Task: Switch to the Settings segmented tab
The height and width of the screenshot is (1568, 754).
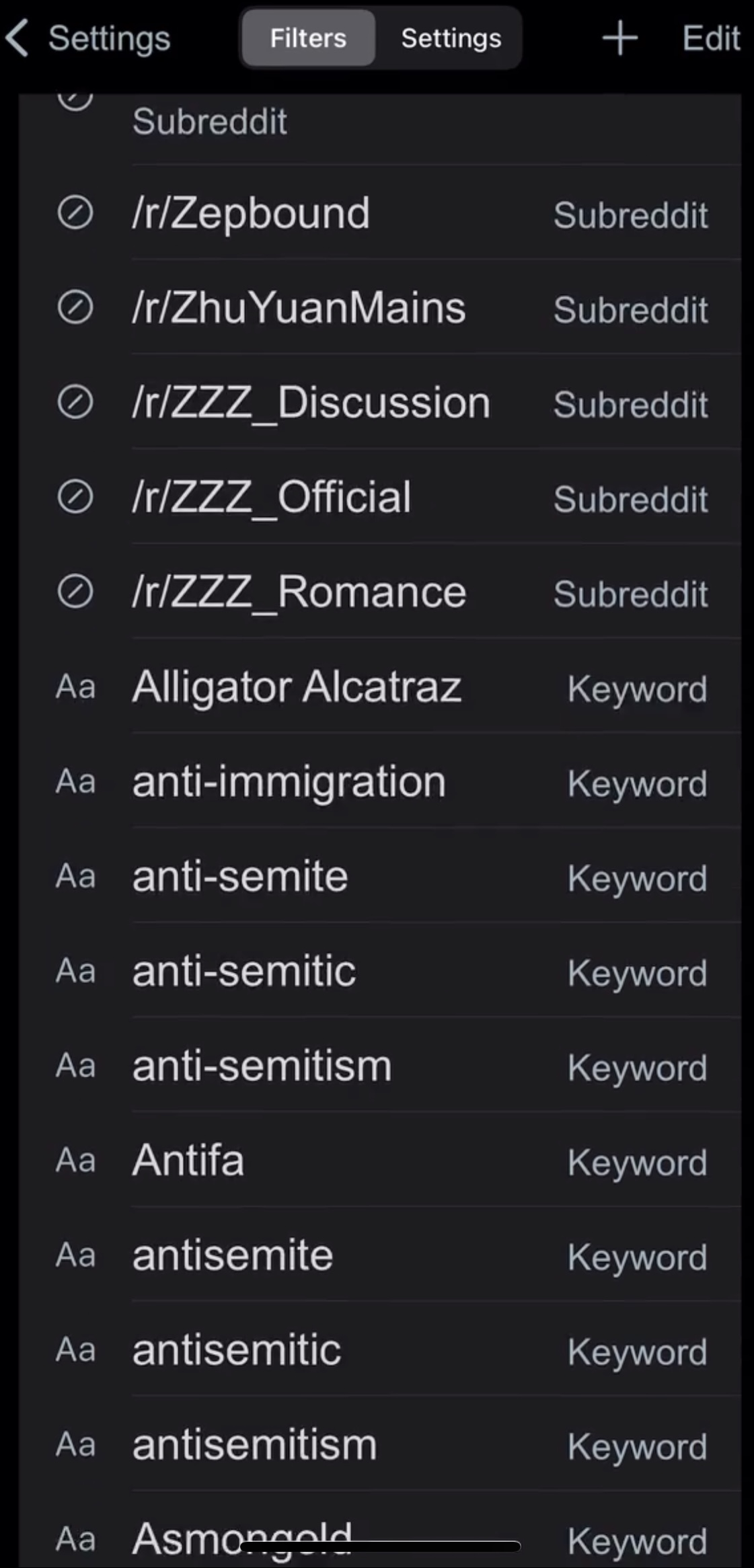Action: point(451,38)
